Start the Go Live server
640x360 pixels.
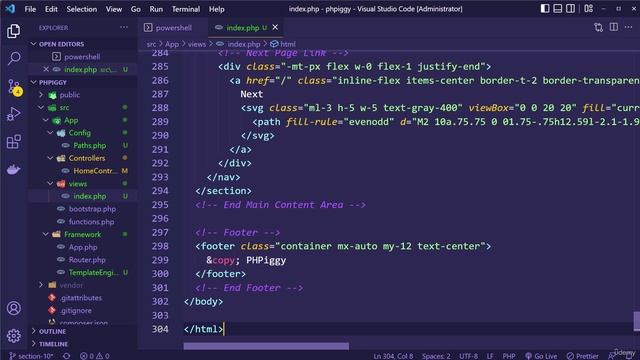pos(541,356)
